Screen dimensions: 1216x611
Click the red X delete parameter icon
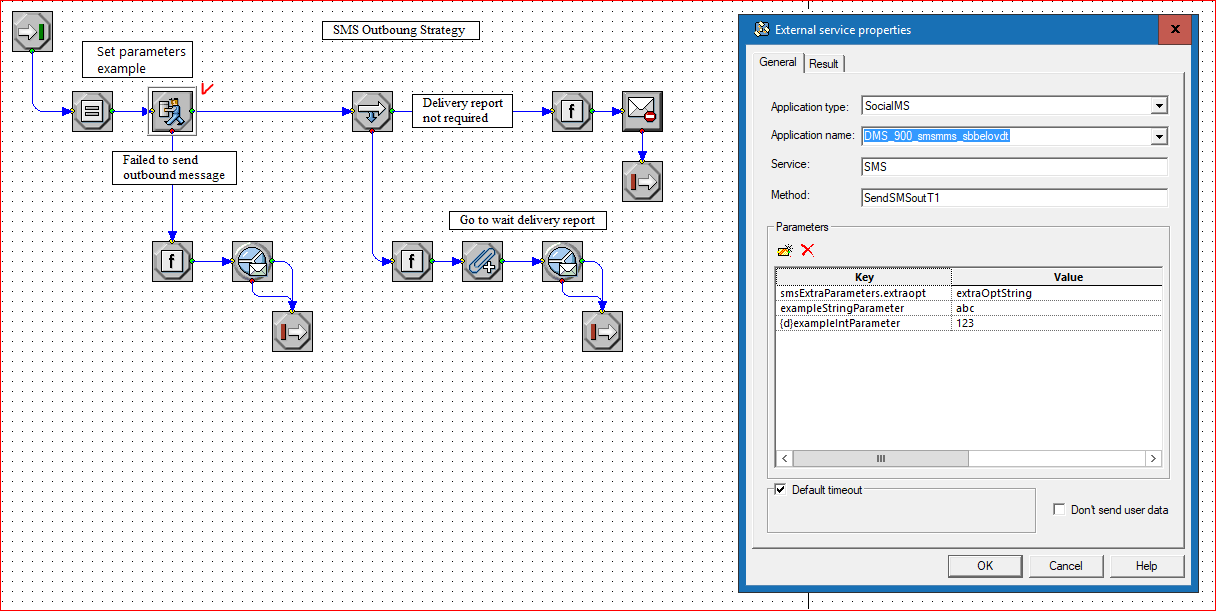[x=808, y=250]
